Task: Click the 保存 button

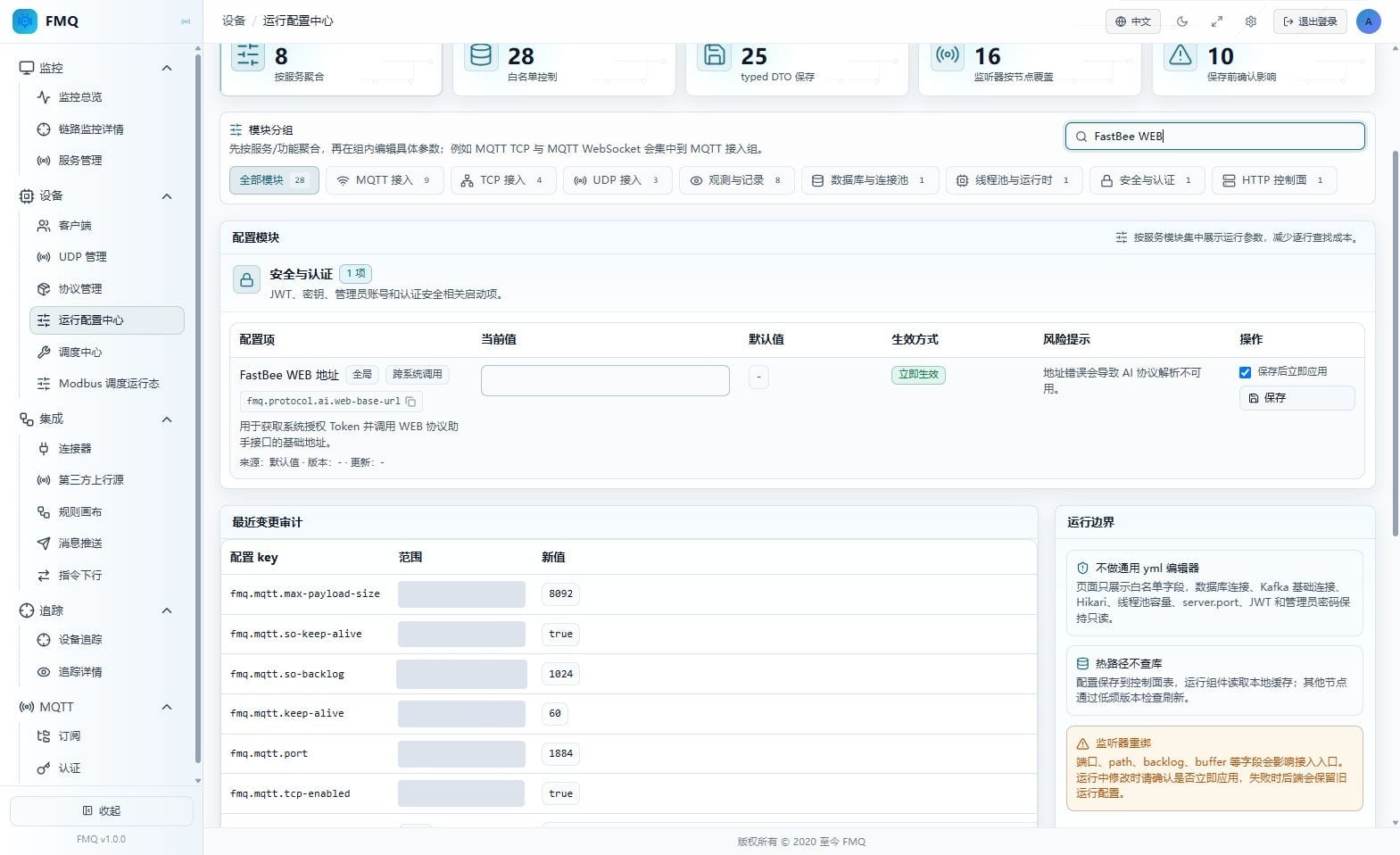Action: click(x=1296, y=398)
